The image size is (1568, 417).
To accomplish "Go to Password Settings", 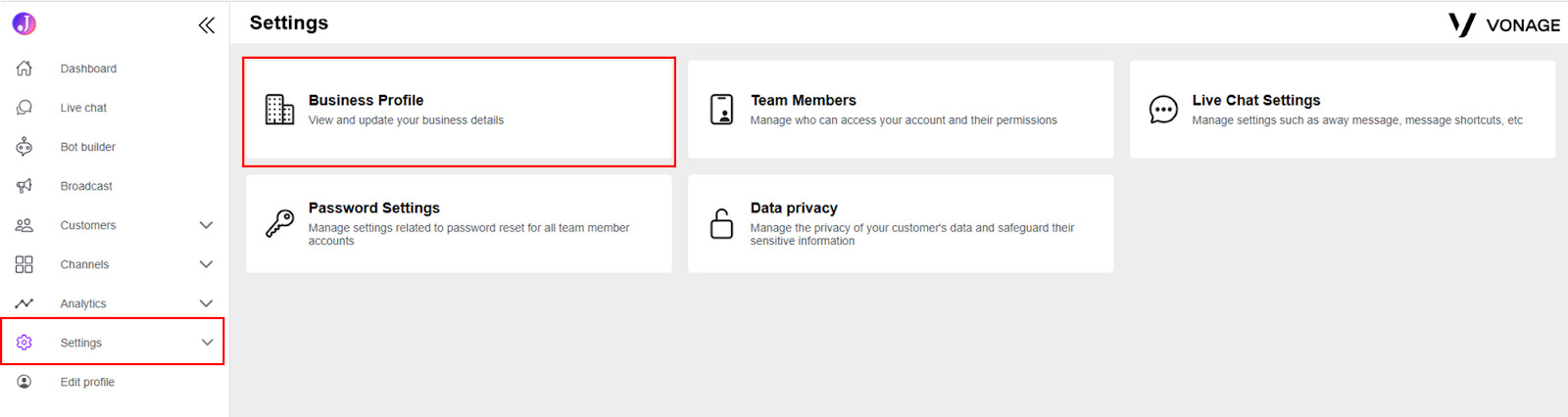I will click(459, 223).
